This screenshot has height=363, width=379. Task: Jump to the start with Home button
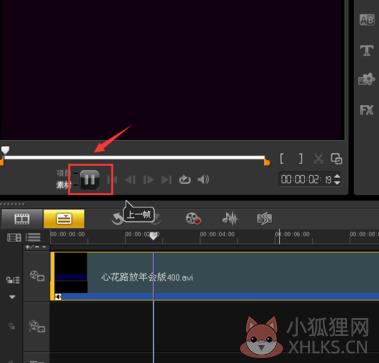tap(112, 180)
